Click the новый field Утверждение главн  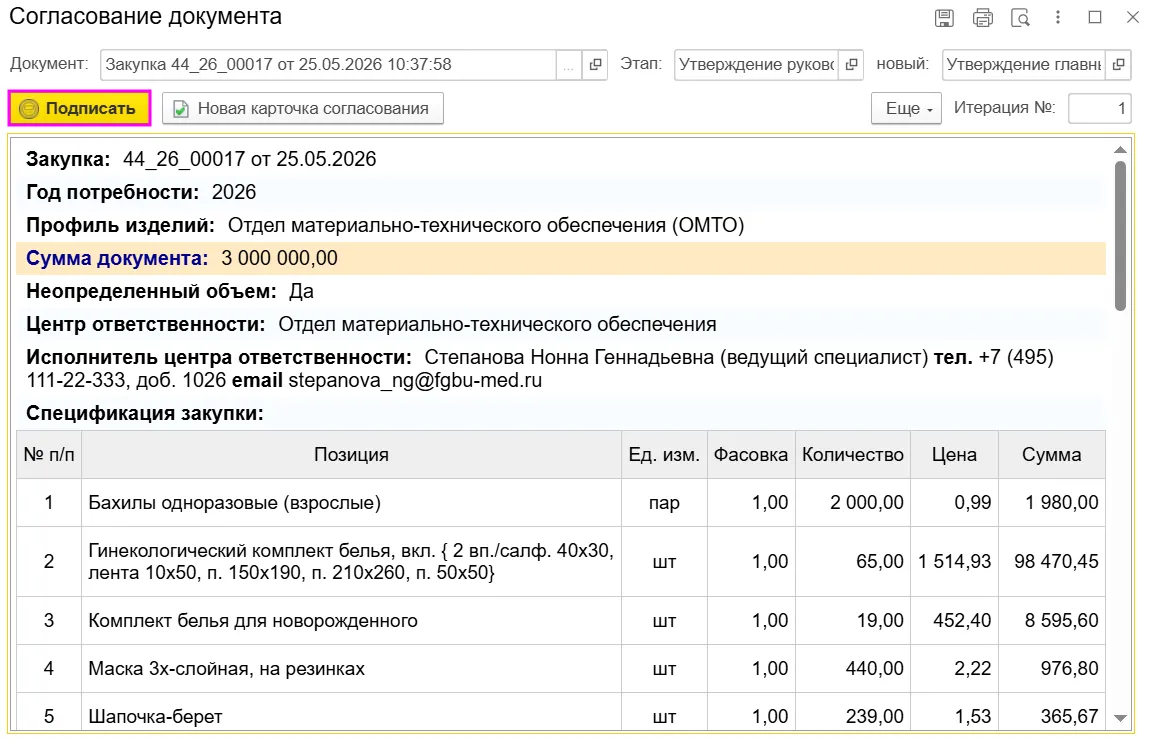[x=1024, y=65]
